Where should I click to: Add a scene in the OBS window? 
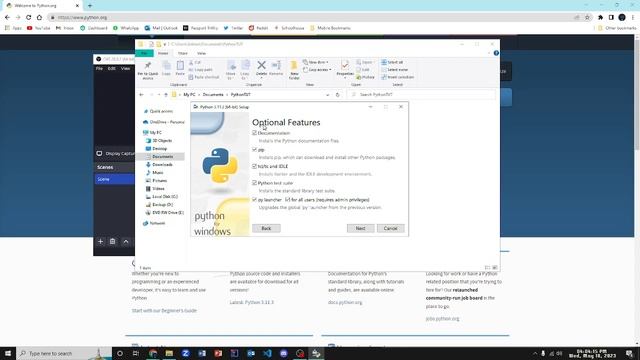click(100, 241)
